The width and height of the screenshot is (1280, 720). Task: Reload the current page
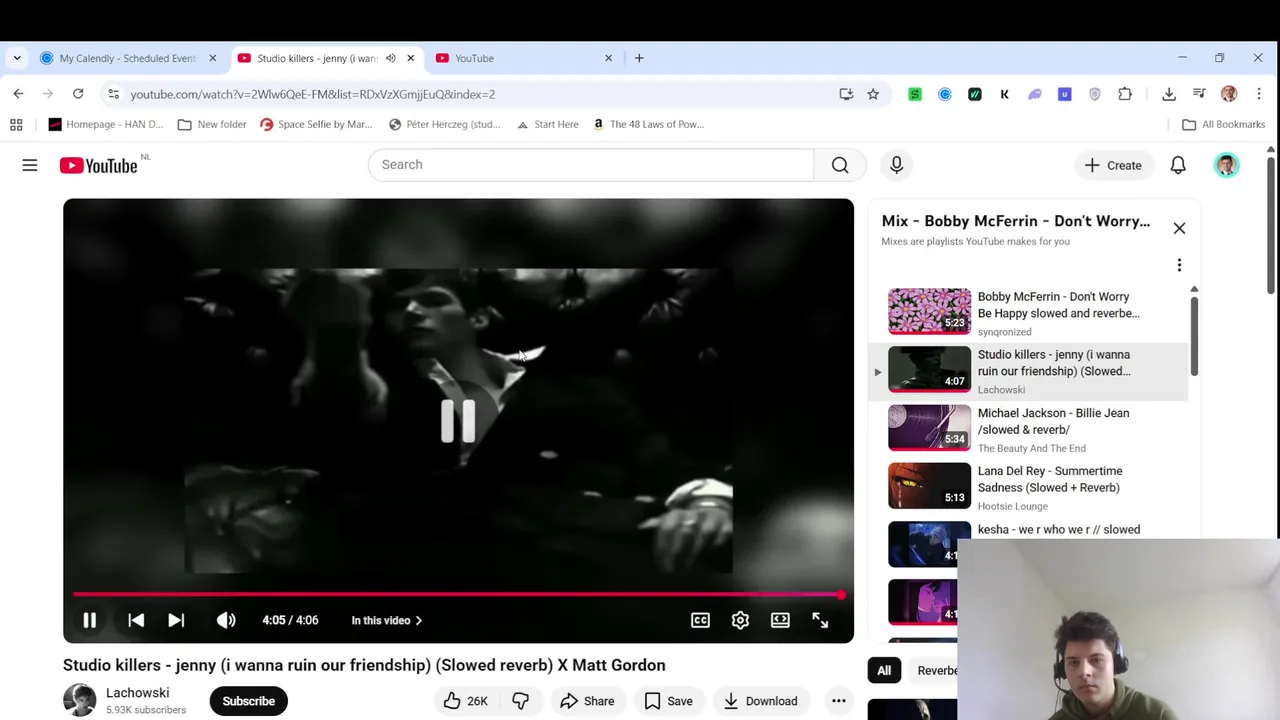click(78, 94)
